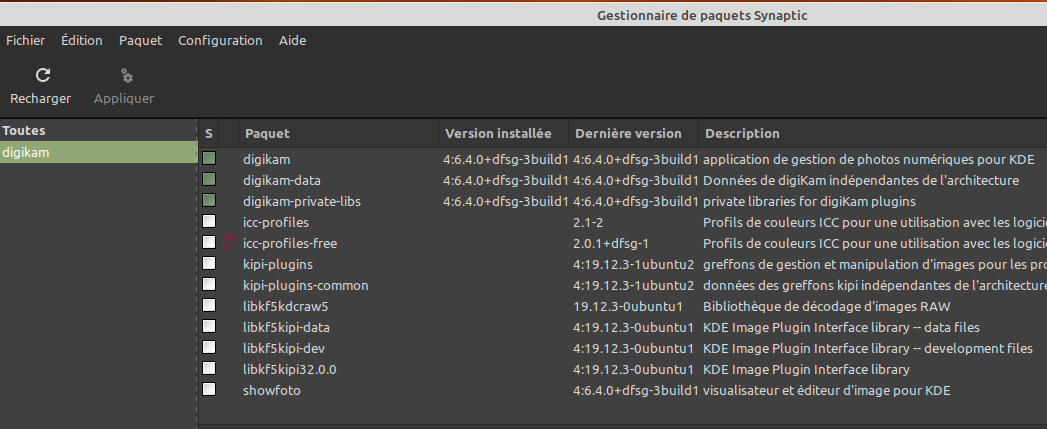Click latest version of kipi-plugins-common row

[634, 285]
